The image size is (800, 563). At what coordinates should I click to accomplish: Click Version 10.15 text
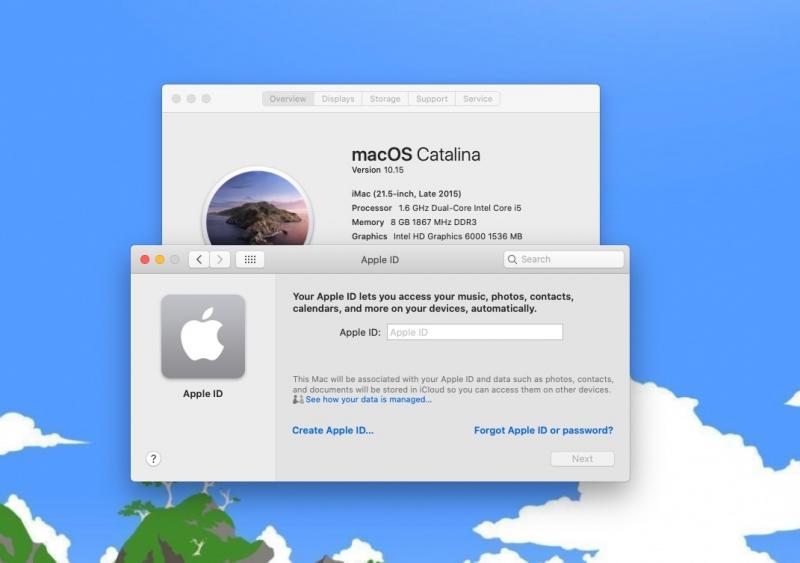point(378,170)
